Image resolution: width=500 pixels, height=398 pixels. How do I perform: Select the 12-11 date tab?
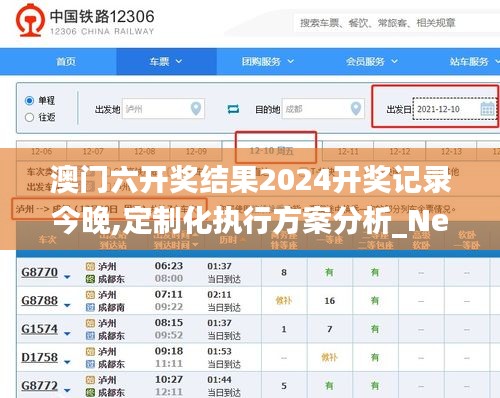click(x=348, y=152)
